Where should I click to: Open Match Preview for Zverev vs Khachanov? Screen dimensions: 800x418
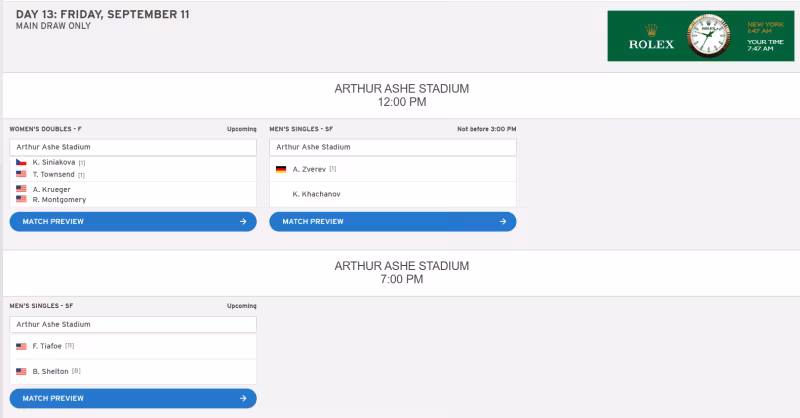point(393,222)
